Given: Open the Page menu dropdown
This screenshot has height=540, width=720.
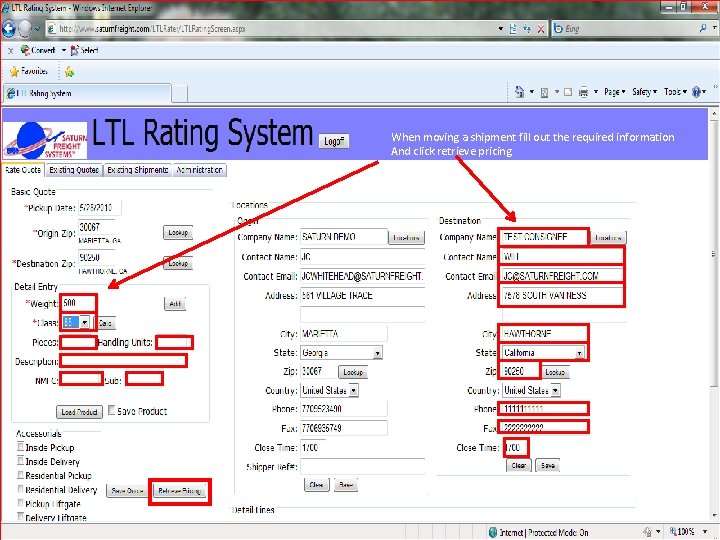Looking at the screenshot, I should coord(614,92).
